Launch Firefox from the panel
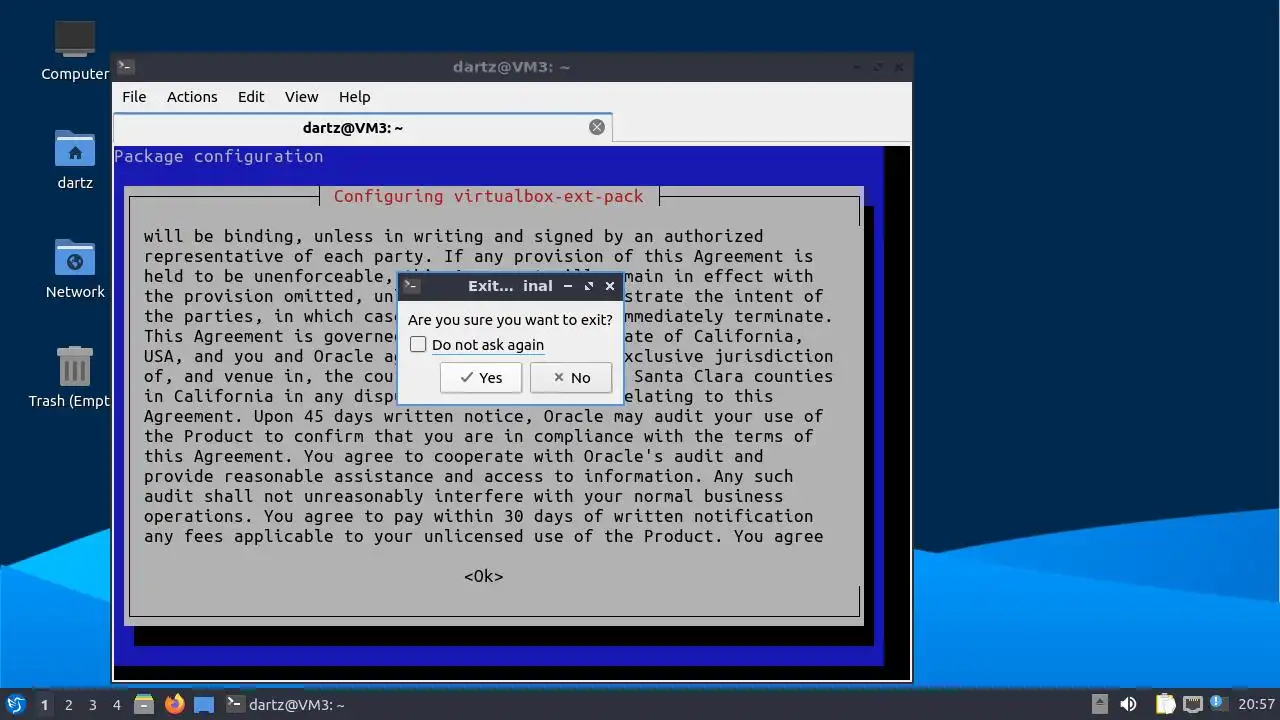Screen dimensions: 1280x720 click(x=174, y=704)
